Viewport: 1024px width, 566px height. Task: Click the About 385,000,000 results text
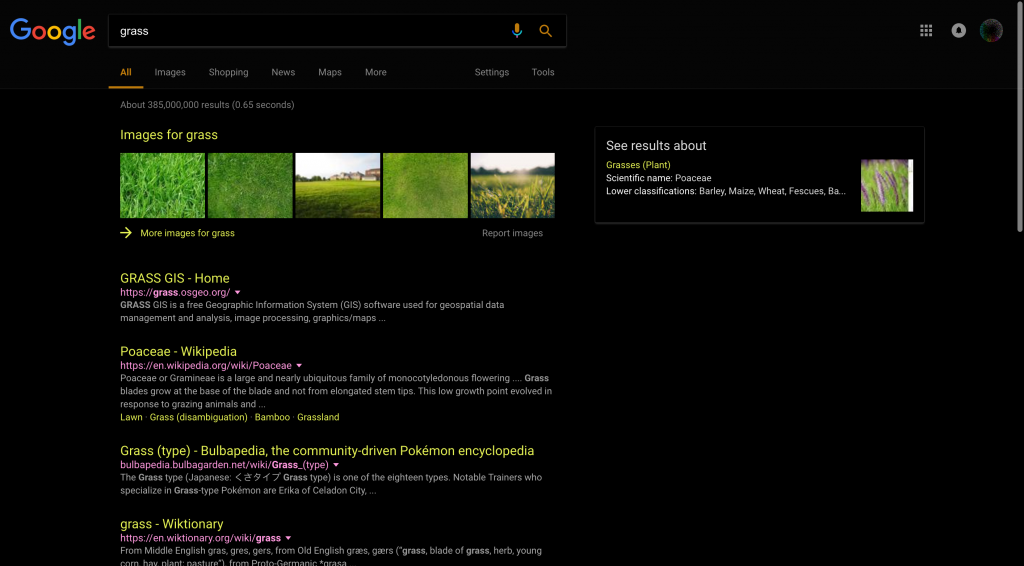[x=207, y=104]
